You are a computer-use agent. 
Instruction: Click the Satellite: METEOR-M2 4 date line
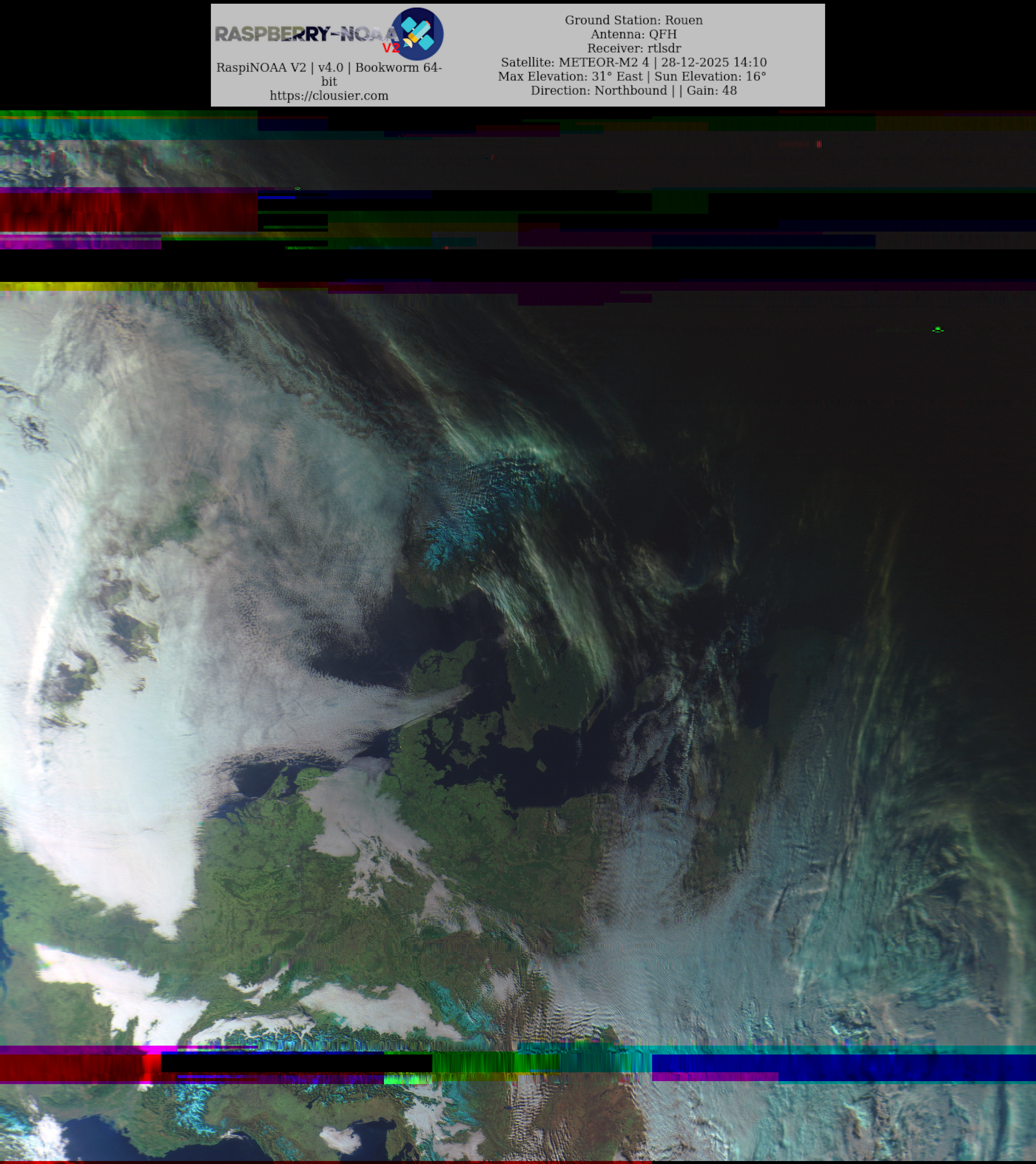633,62
